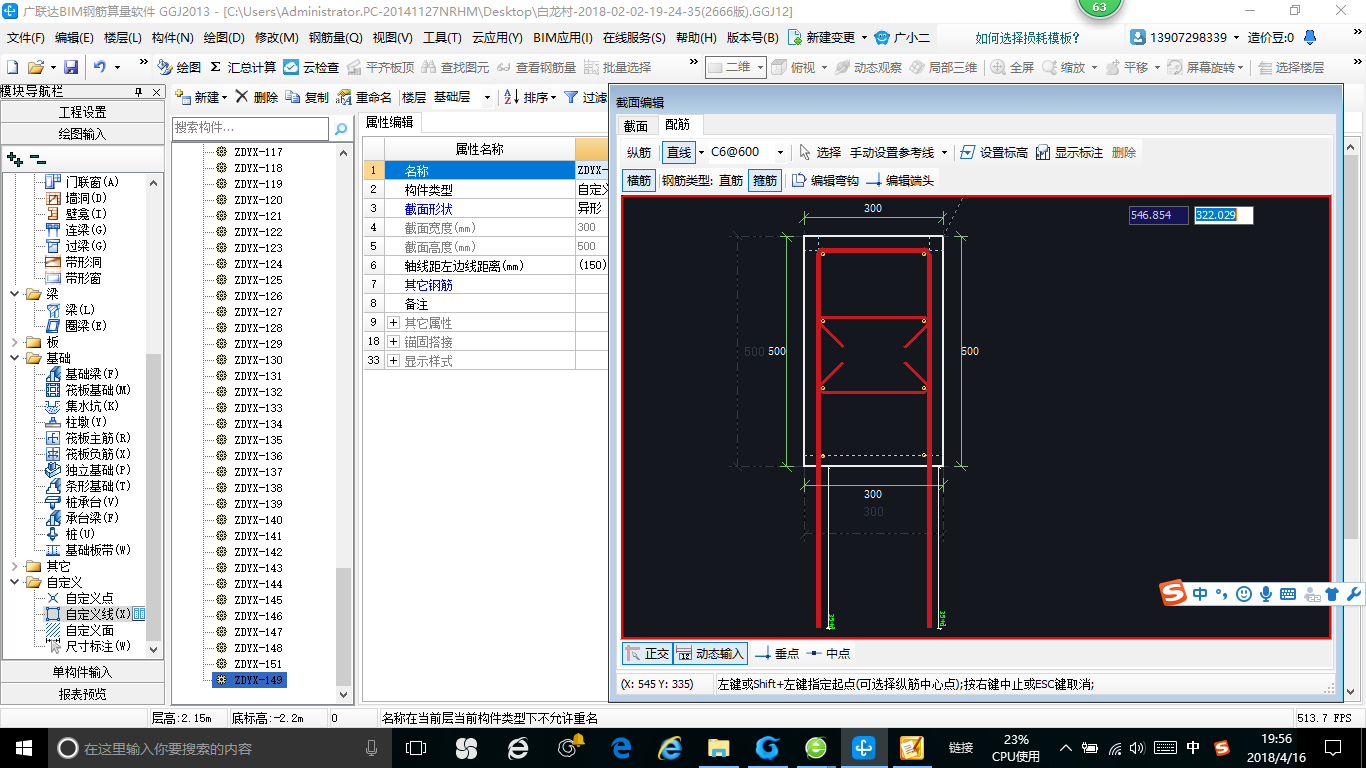This screenshot has height=768, width=1366.
Task: Click 局部三维 partial 3D tool
Action: click(943, 67)
